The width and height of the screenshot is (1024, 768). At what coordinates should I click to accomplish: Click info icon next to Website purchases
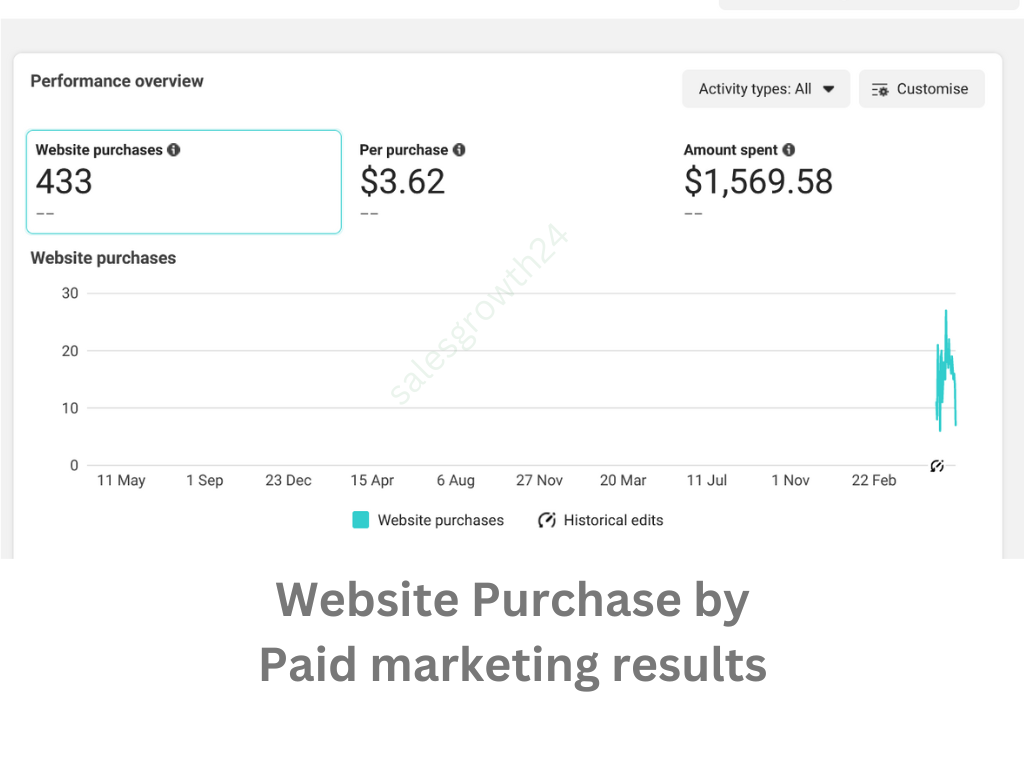point(174,150)
